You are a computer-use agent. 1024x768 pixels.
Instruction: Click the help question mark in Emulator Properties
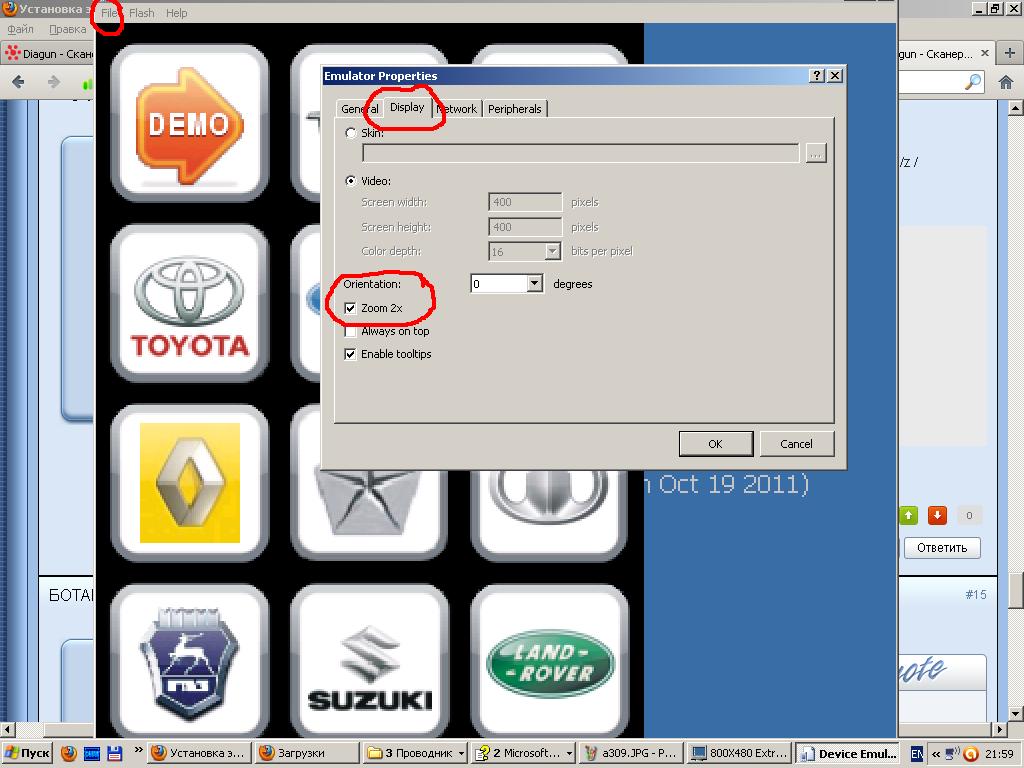(816, 76)
